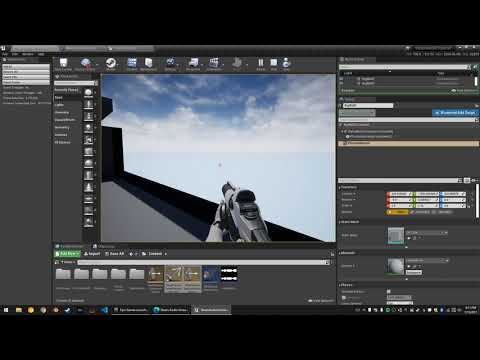The height and width of the screenshot is (360, 480).
Task: Click the Steam icon in the toolbar
Action: pos(111,63)
